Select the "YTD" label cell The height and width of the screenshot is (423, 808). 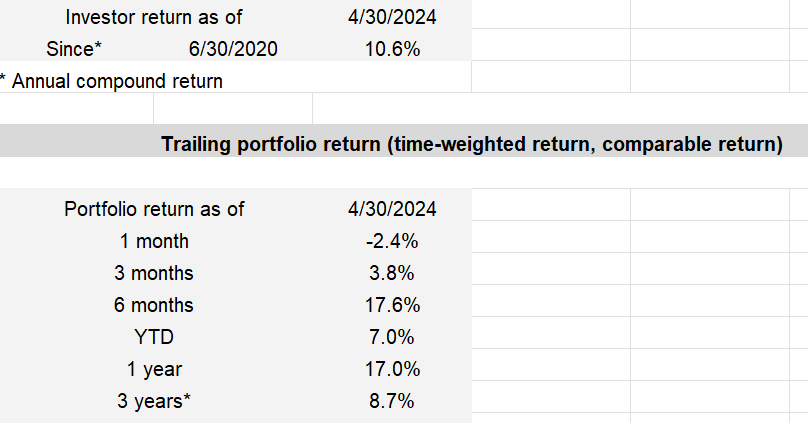coord(154,337)
